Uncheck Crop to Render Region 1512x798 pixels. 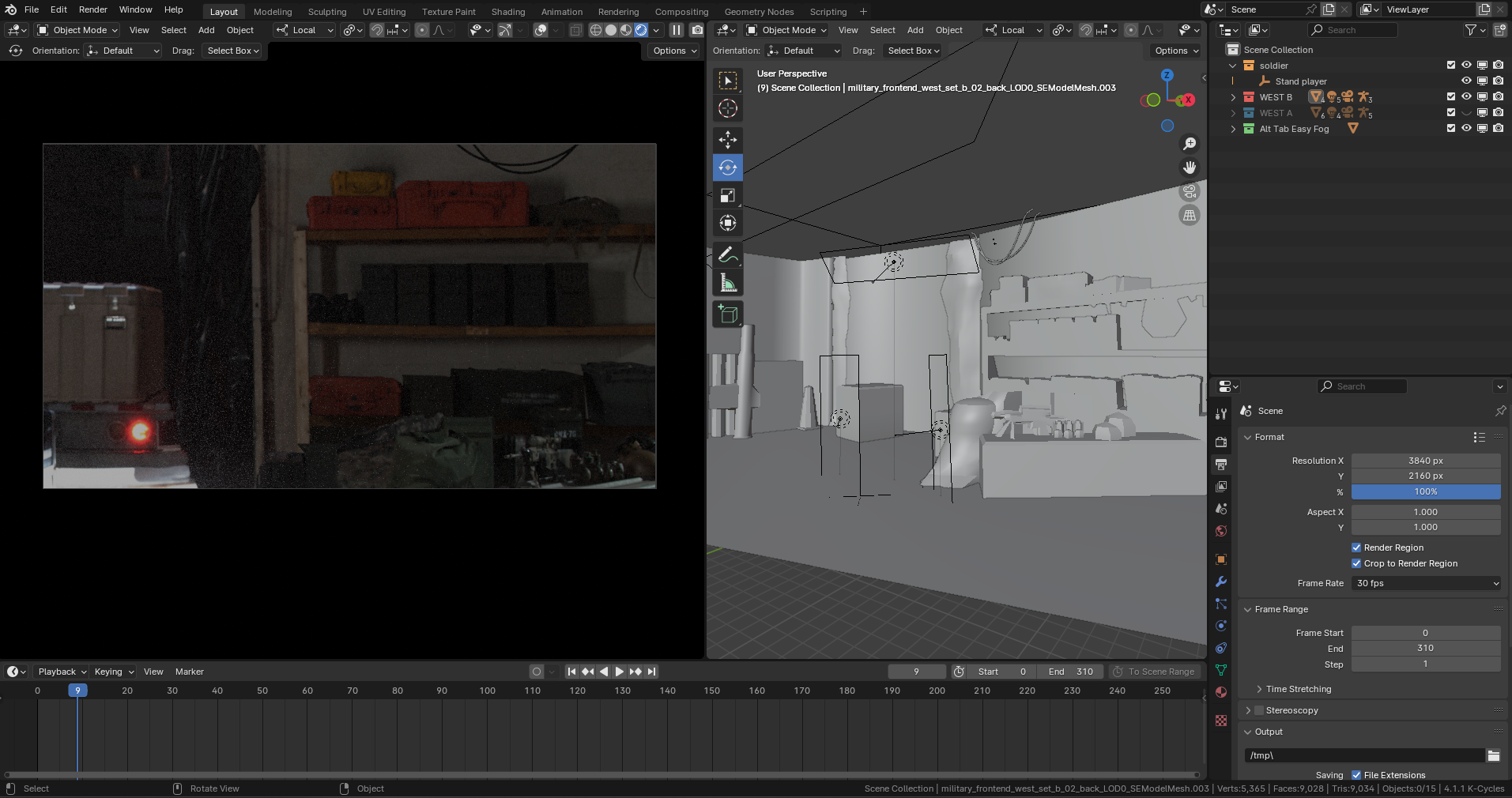(1356, 563)
